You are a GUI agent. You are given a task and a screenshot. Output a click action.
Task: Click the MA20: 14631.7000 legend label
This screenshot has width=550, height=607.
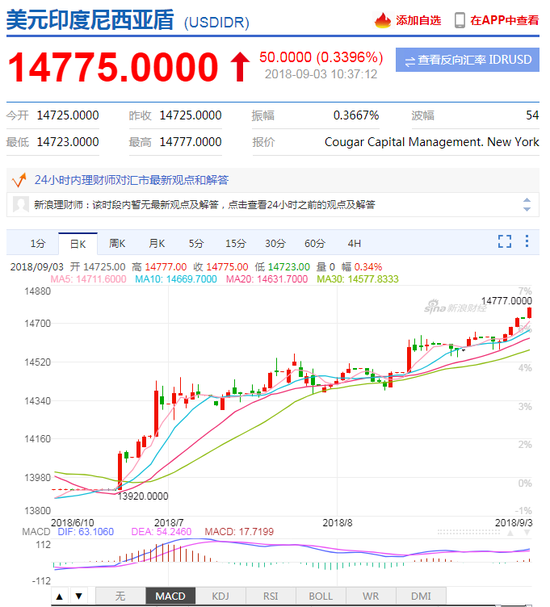click(267, 279)
